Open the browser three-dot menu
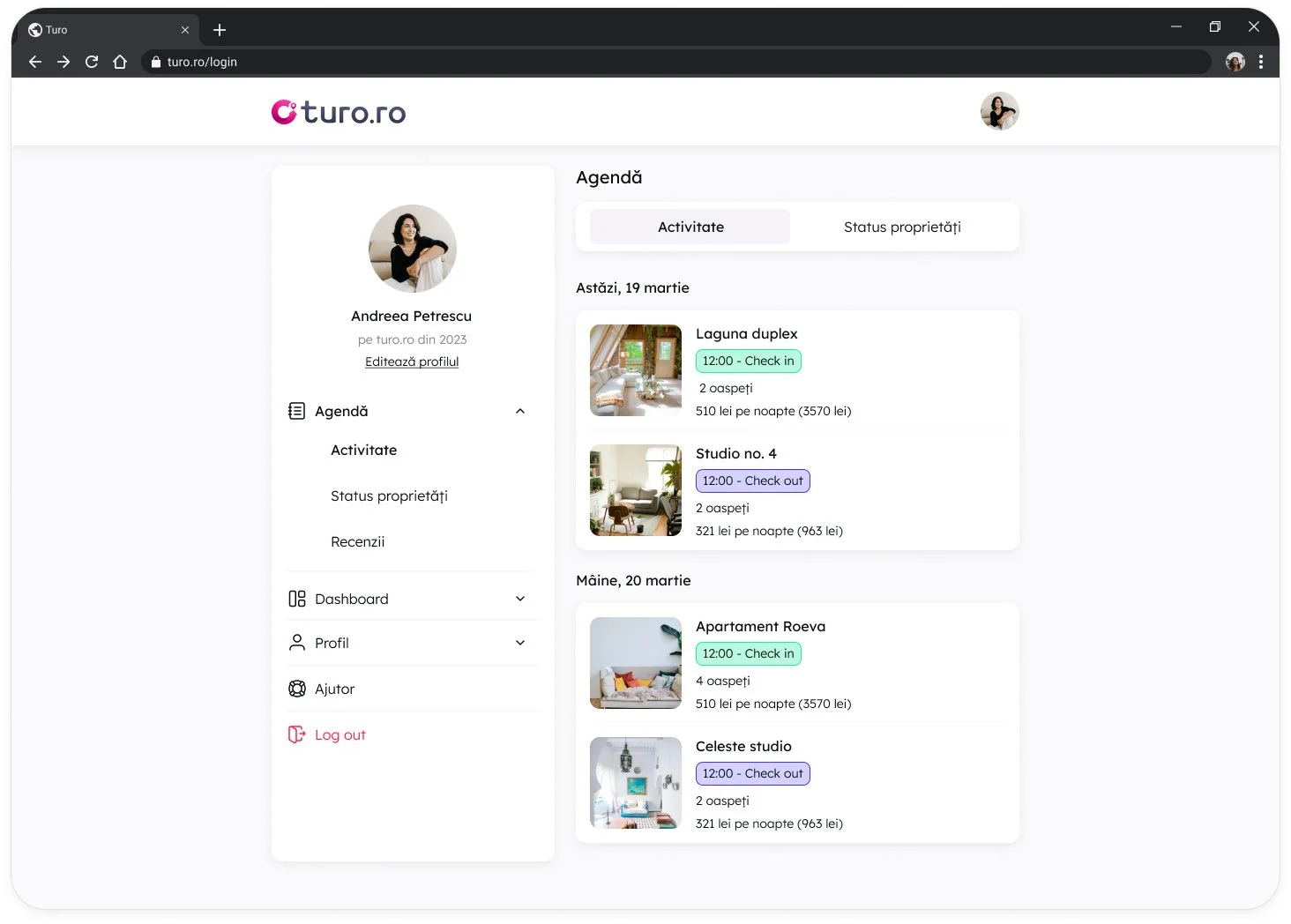 (x=1261, y=62)
